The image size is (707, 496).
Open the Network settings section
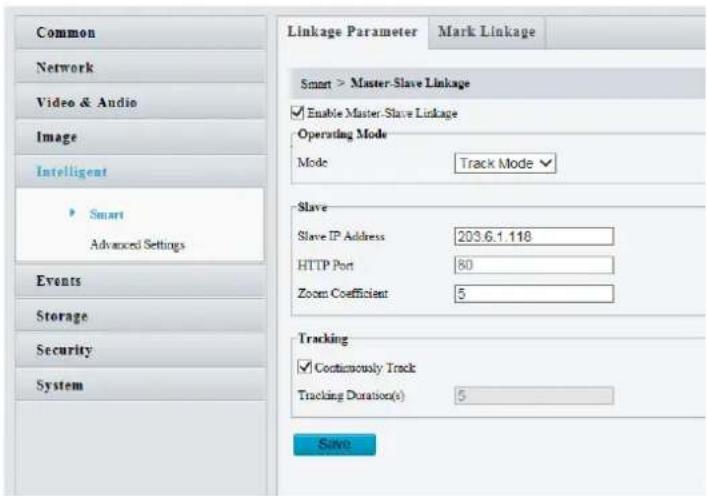pyautogui.click(x=141, y=67)
